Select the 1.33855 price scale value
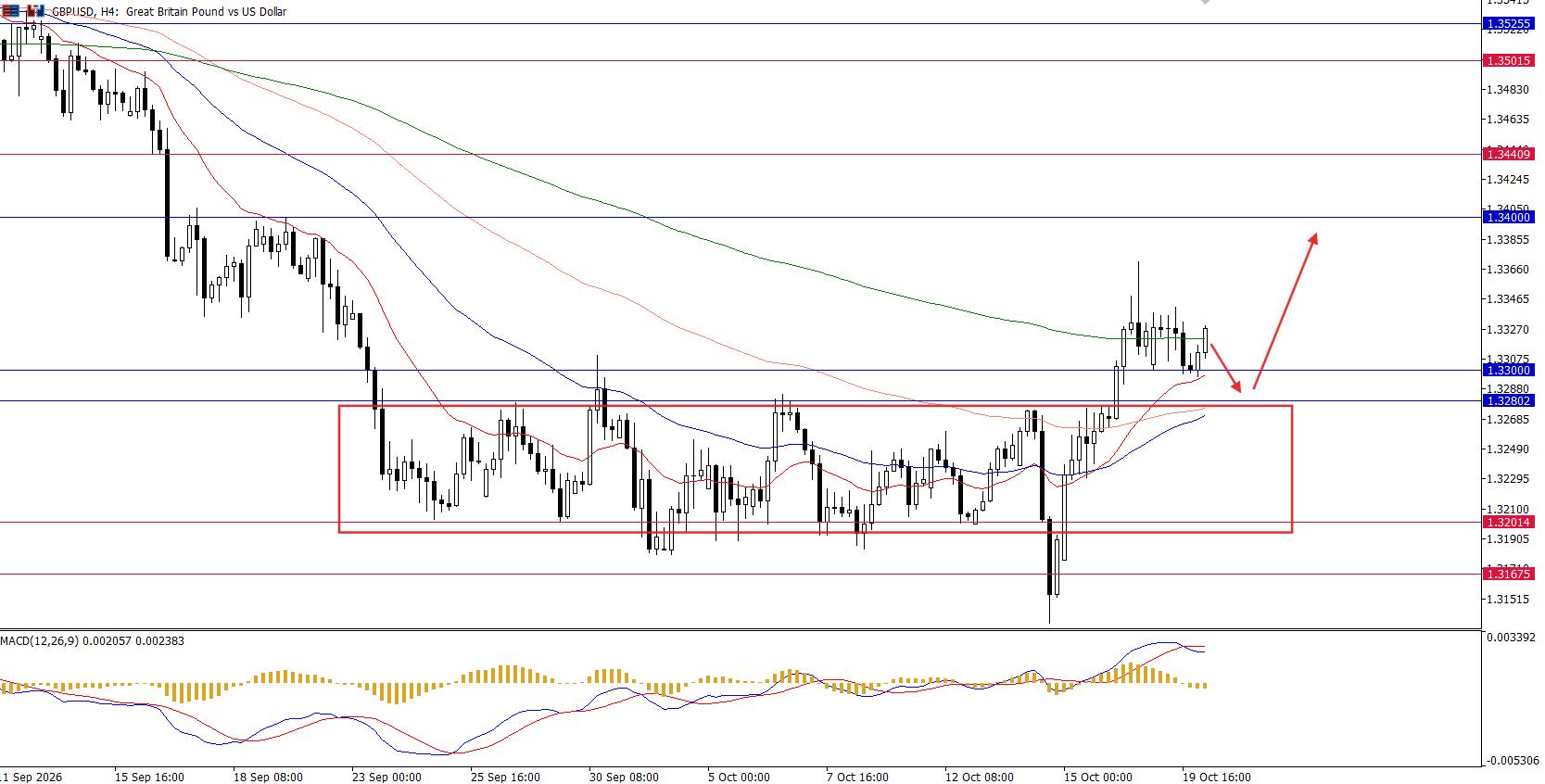Image resolution: width=1545 pixels, height=784 pixels. tap(1507, 240)
